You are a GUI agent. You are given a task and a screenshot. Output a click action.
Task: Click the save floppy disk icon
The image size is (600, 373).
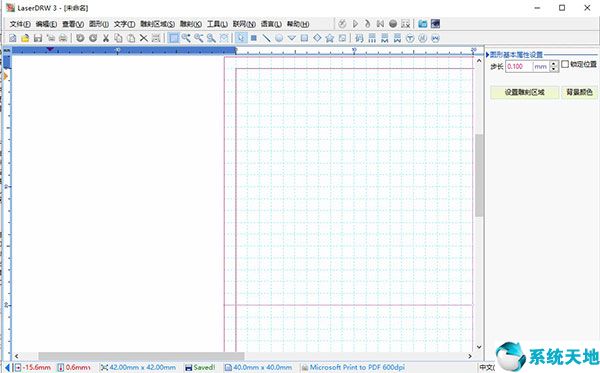coord(38,38)
